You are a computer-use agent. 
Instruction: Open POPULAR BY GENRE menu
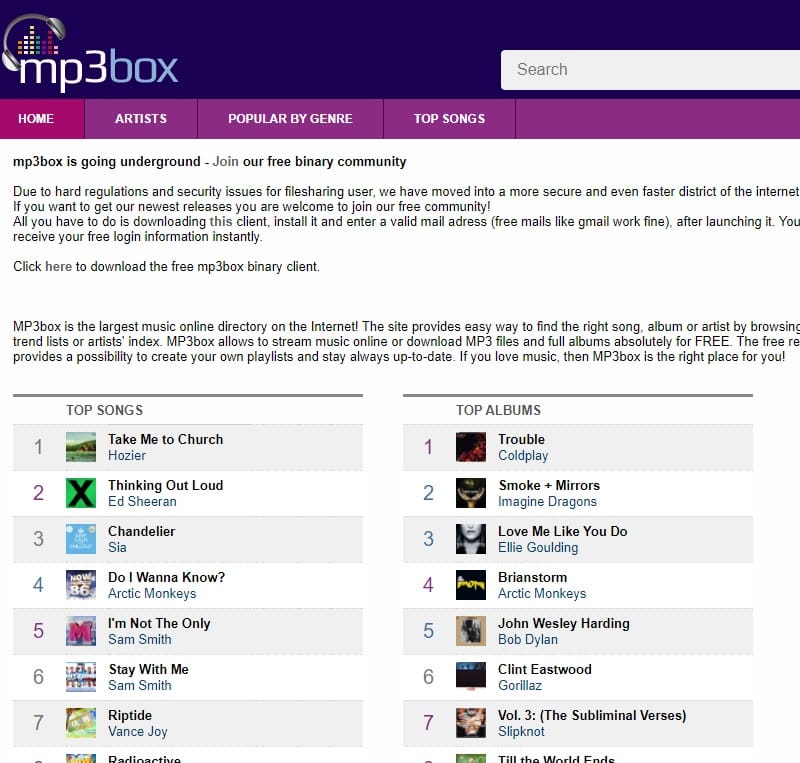pos(290,118)
